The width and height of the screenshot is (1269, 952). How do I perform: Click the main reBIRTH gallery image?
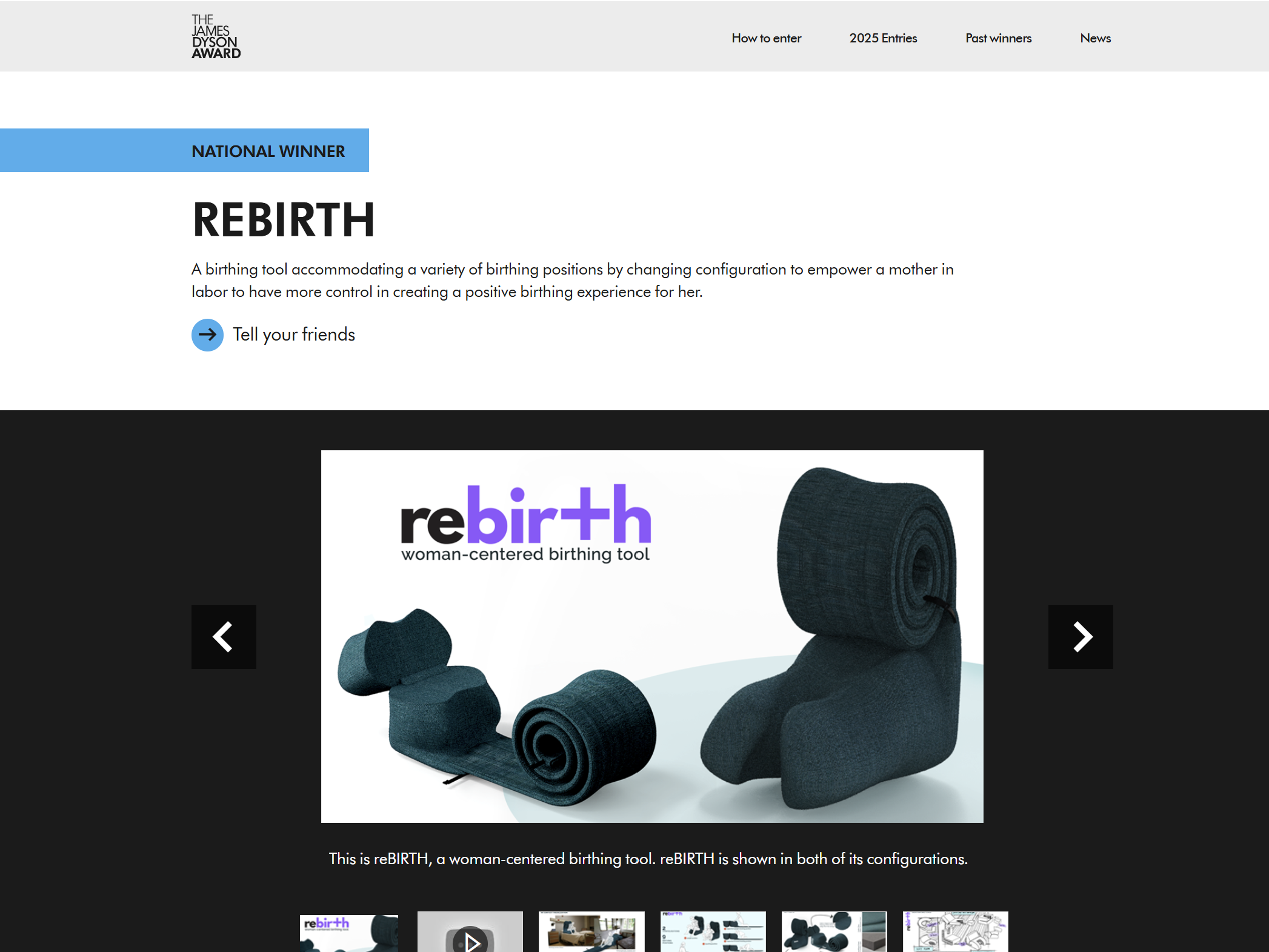pos(652,636)
